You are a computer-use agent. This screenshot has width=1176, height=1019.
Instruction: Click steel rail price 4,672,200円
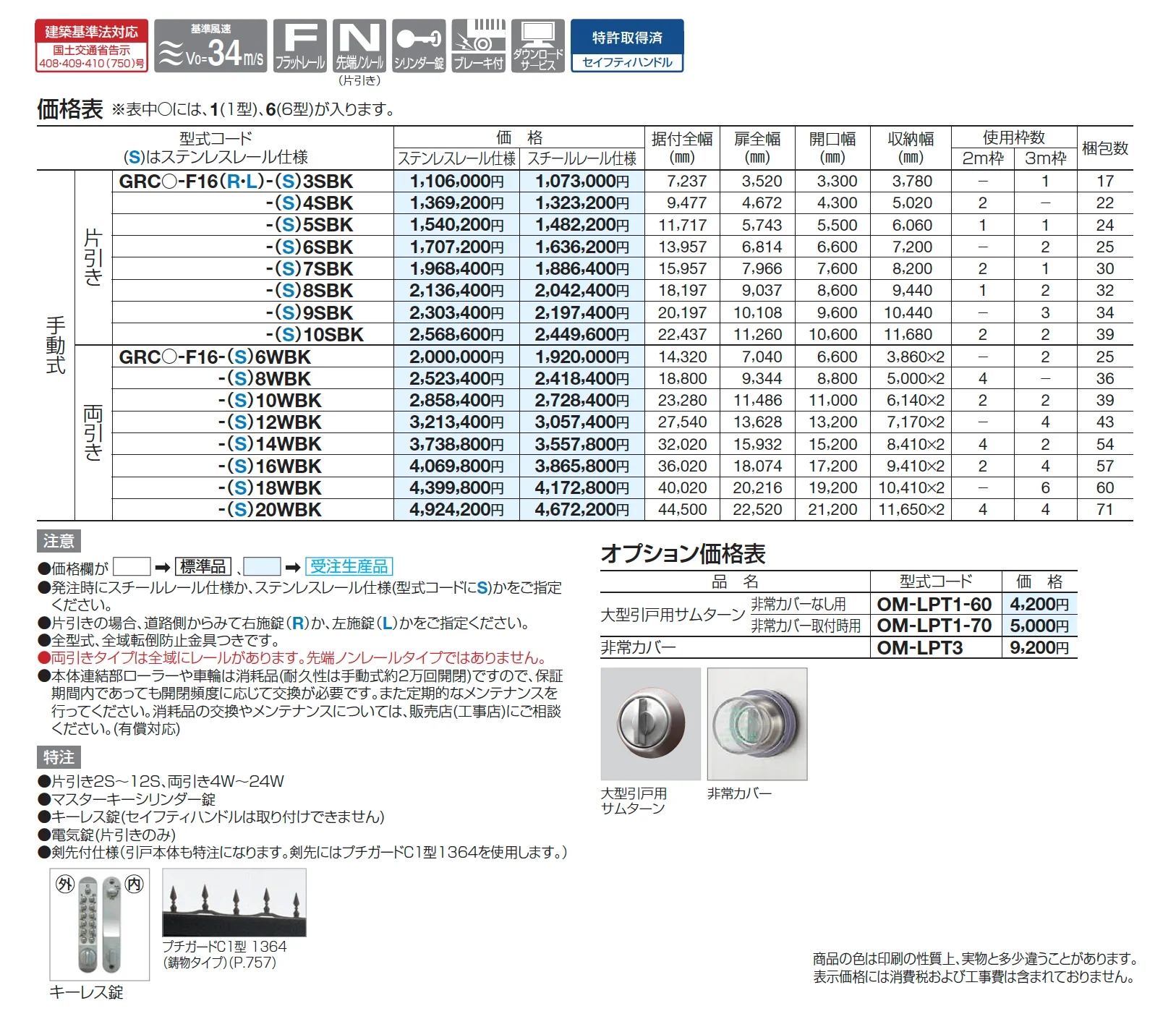[582, 510]
